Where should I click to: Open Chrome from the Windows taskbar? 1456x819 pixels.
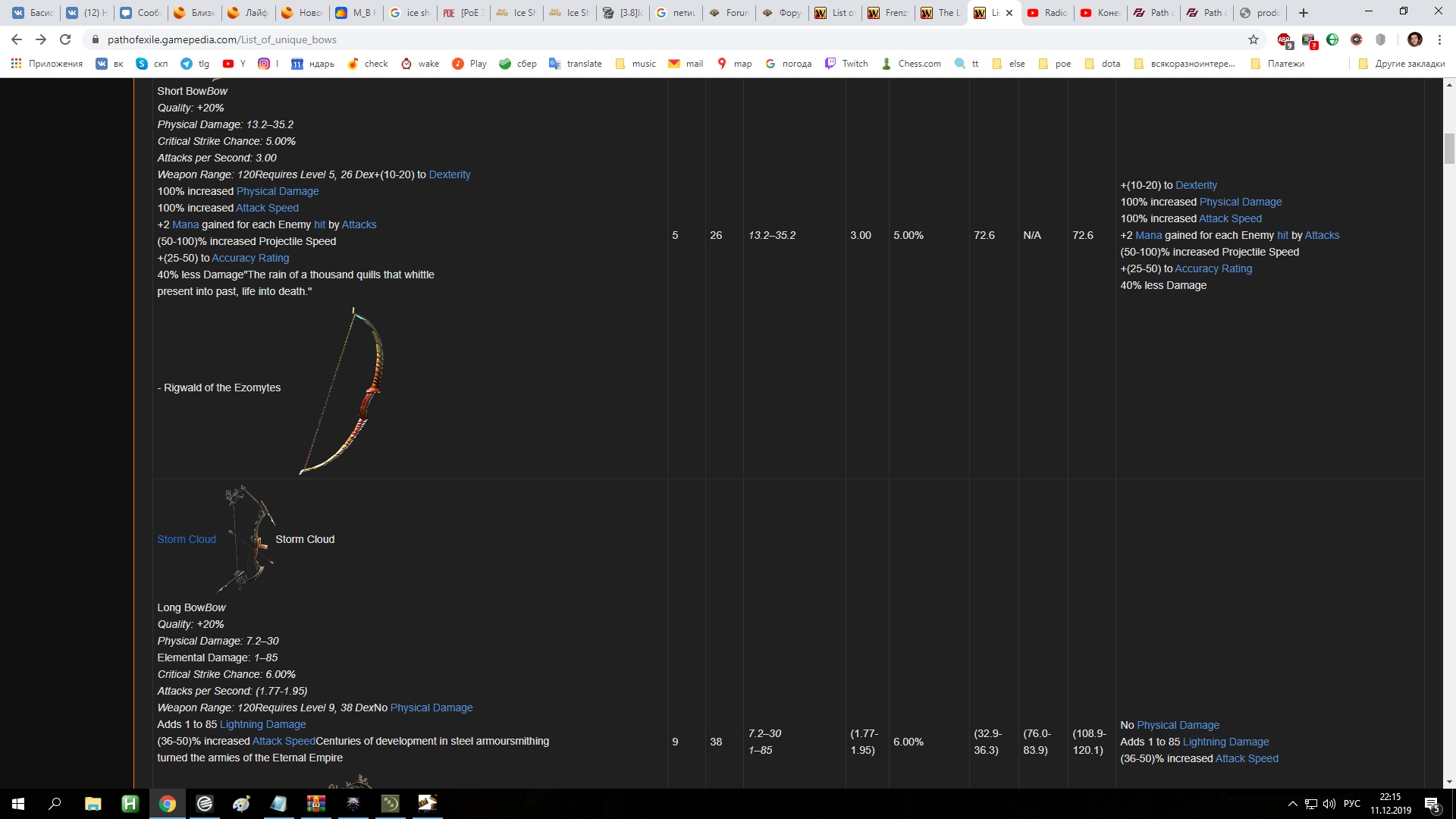[x=167, y=804]
